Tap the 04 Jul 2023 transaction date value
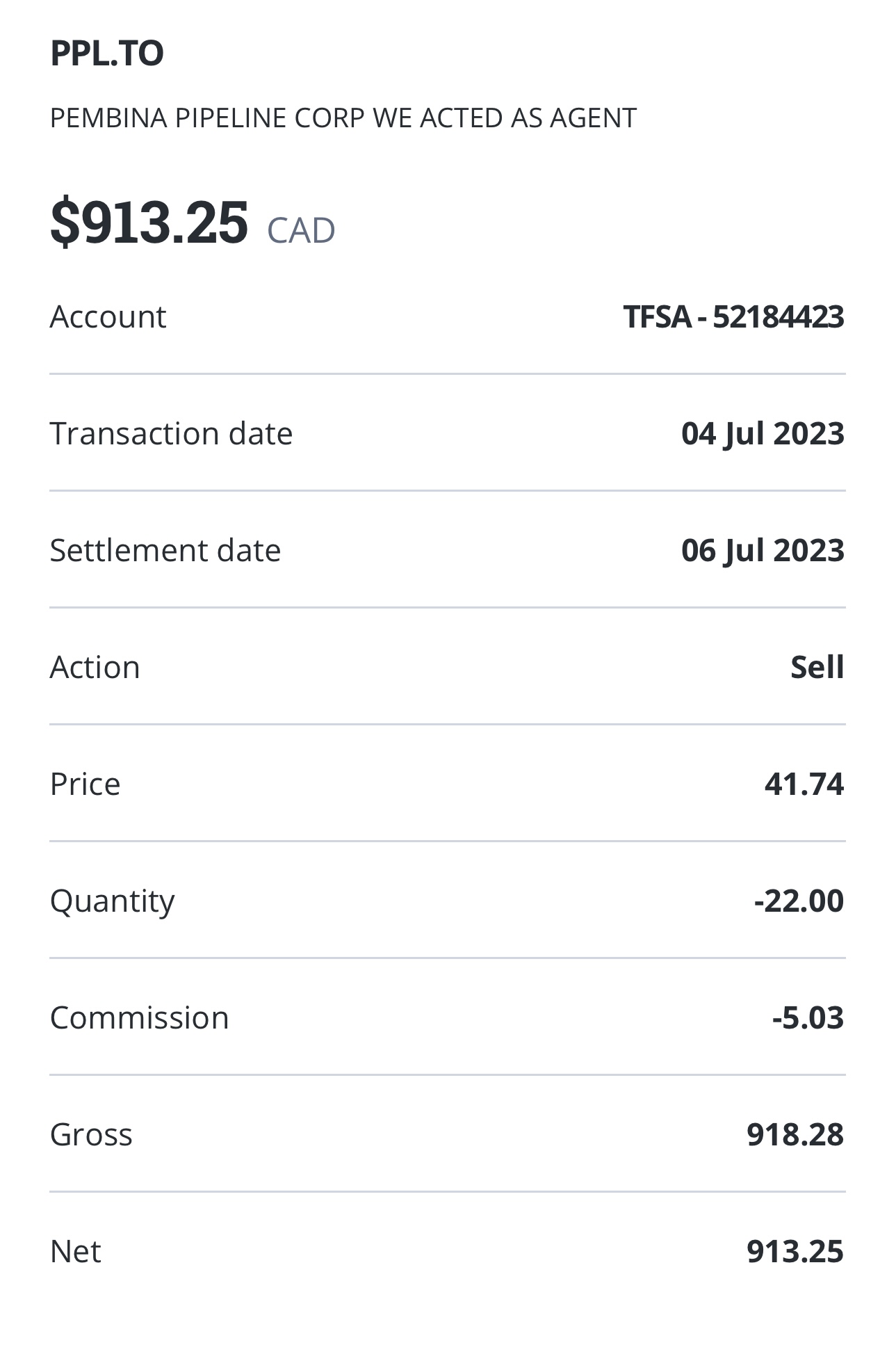The width and height of the screenshot is (896, 1345). point(763,433)
